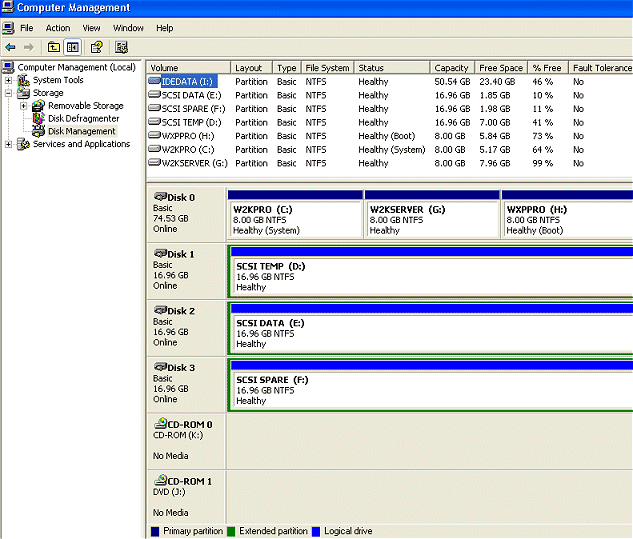Sort by the Layout column header
Screen dimensions: 633x539
coord(252,68)
